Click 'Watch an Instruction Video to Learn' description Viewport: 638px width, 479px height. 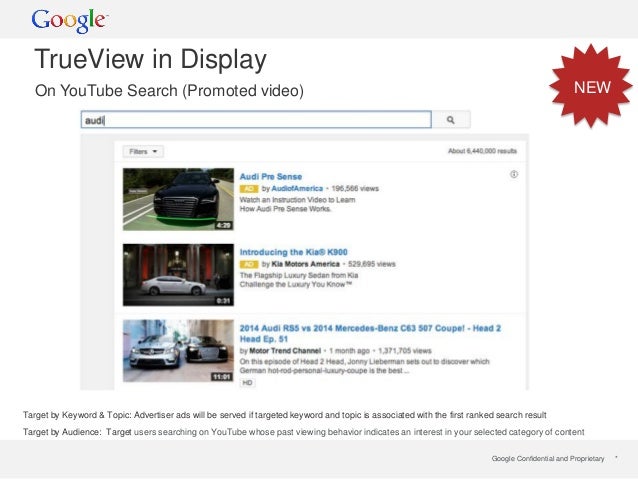tap(297, 200)
